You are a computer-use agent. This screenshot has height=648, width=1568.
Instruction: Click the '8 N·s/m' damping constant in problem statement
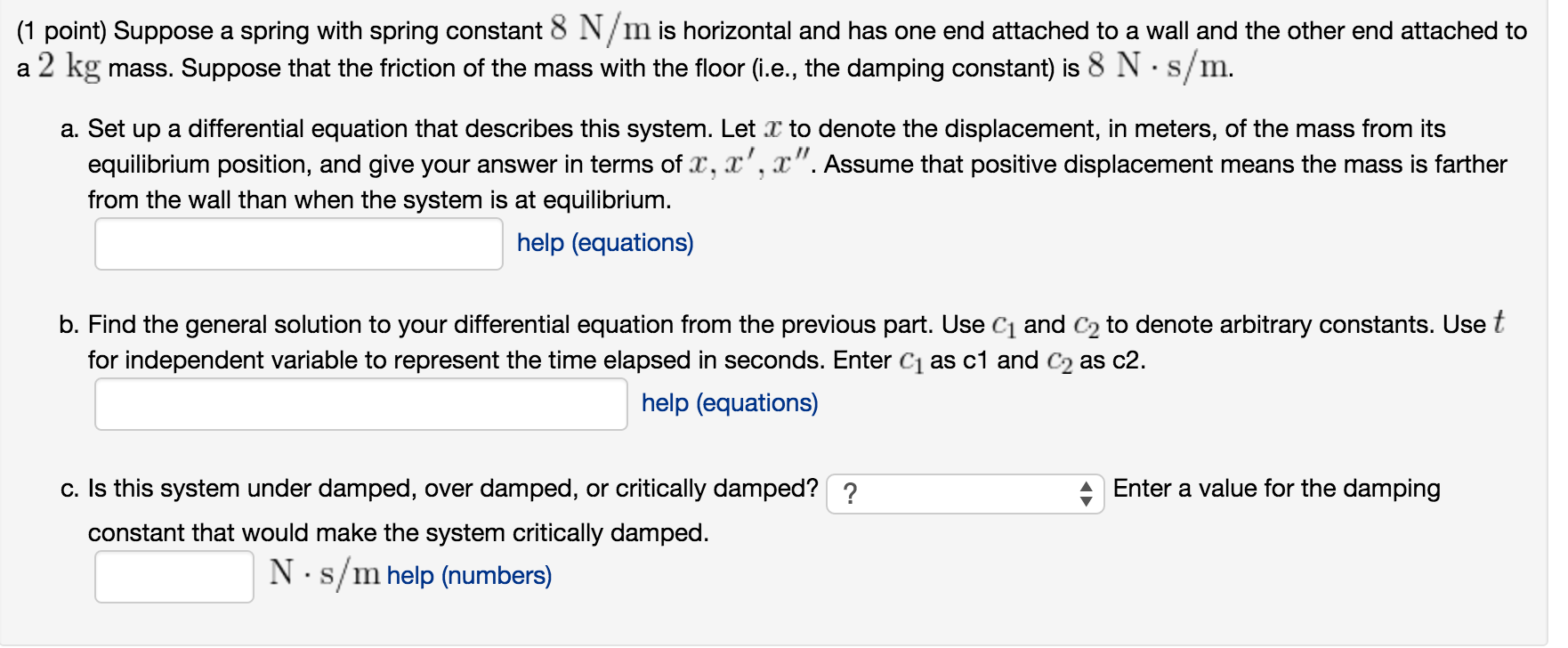(1159, 66)
